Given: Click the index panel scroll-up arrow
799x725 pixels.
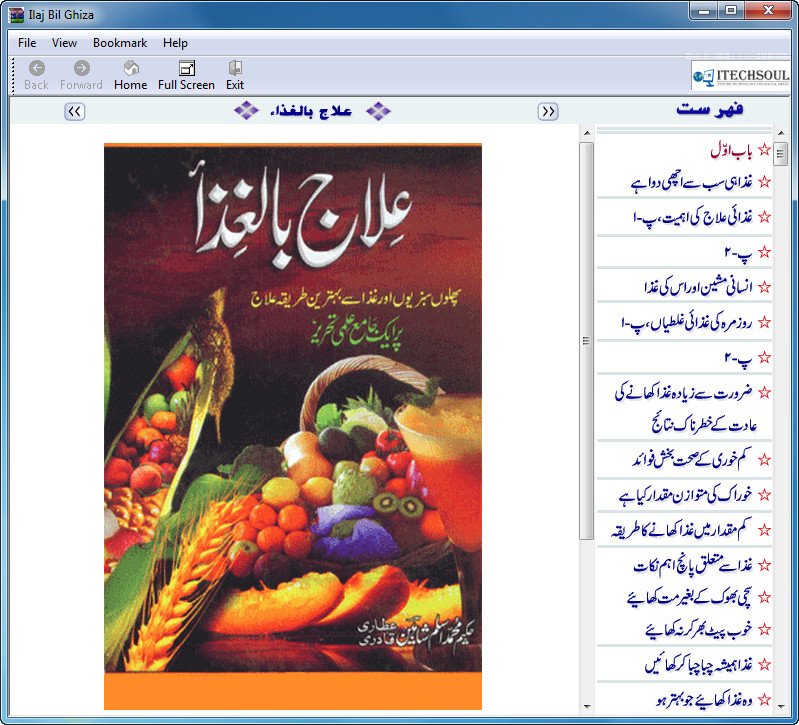Looking at the screenshot, I should [x=781, y=133].
